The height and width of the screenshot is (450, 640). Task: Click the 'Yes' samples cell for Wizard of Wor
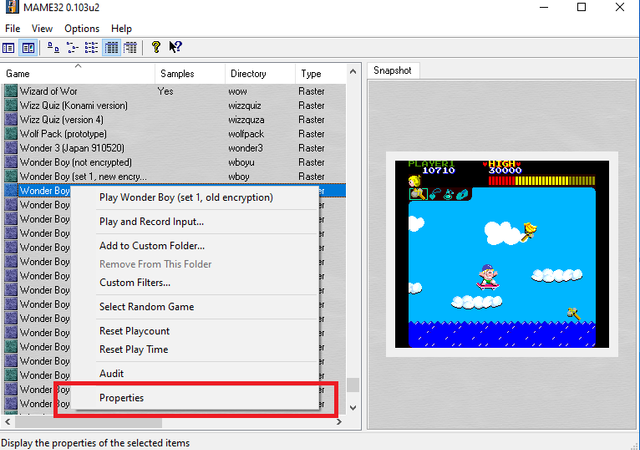(165, 91)
